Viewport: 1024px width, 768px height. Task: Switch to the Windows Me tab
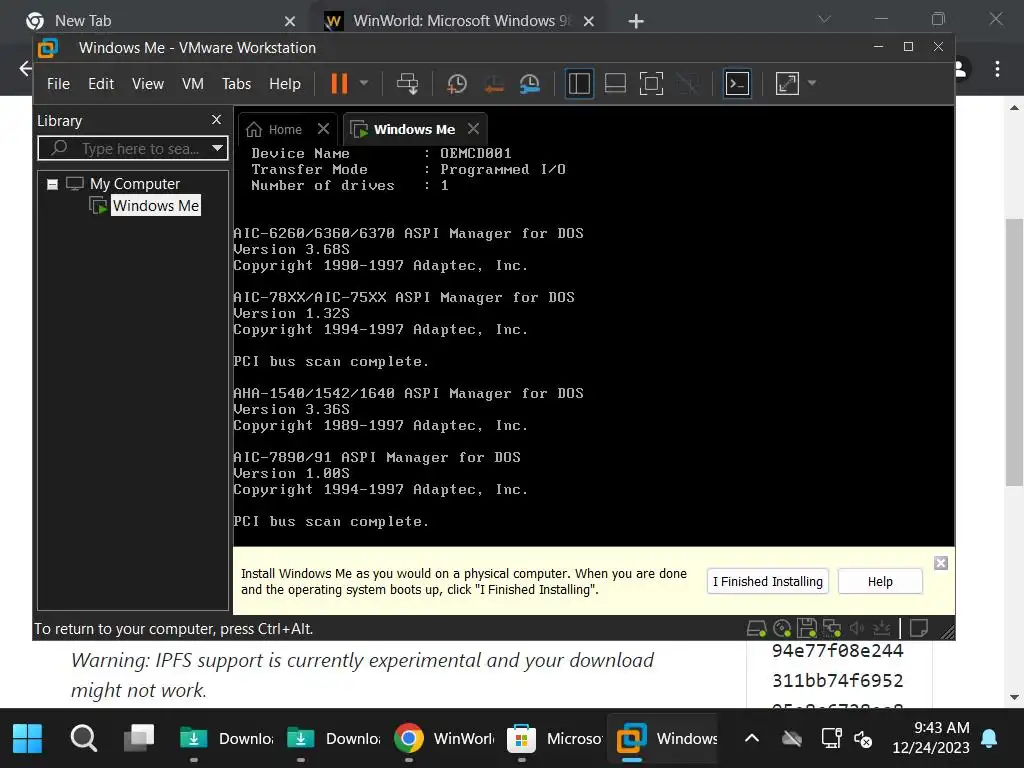pyautogui.click(x=403, y=129)
